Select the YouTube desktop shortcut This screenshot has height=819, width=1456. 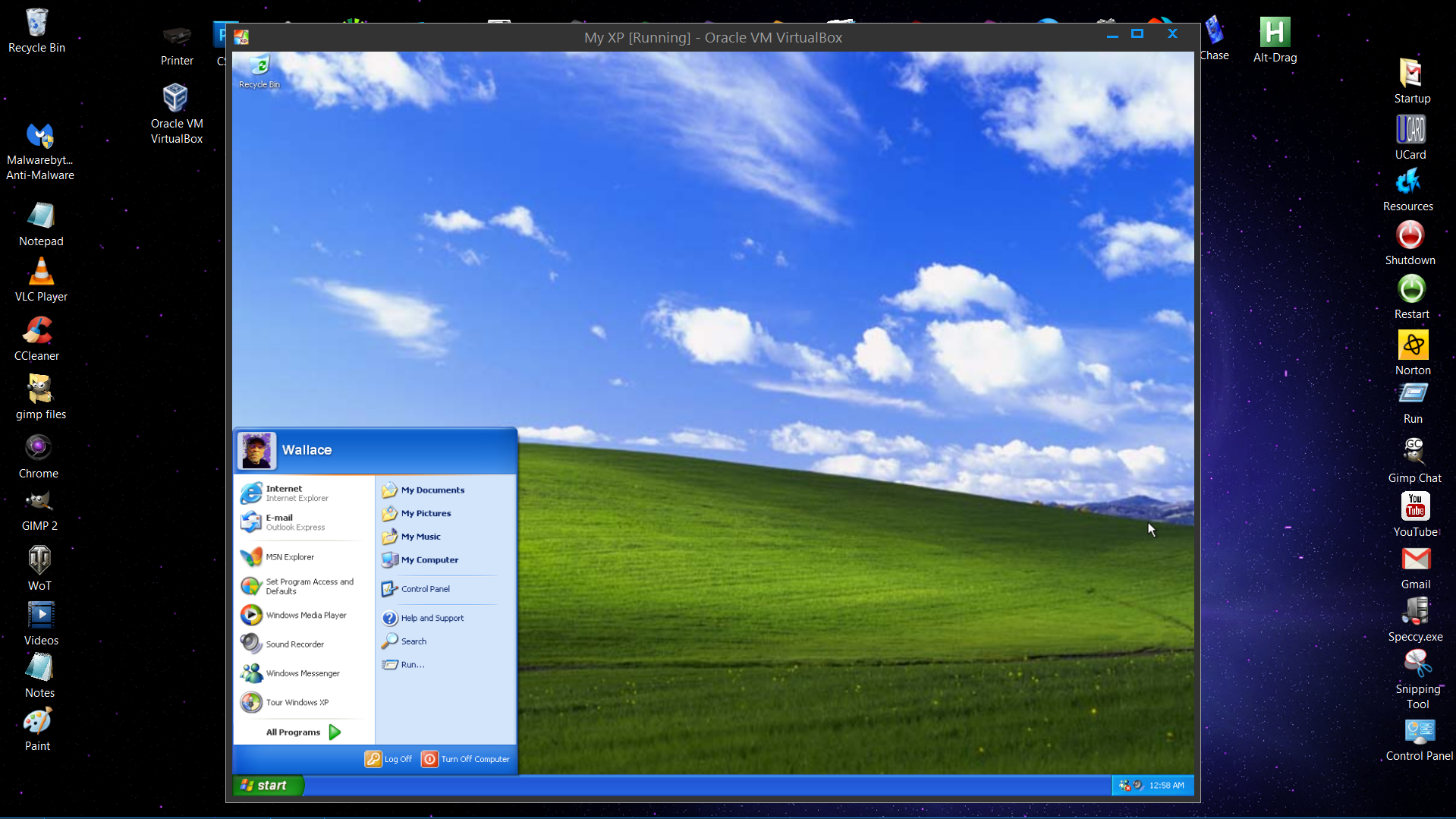click(x=1415, y=515)
